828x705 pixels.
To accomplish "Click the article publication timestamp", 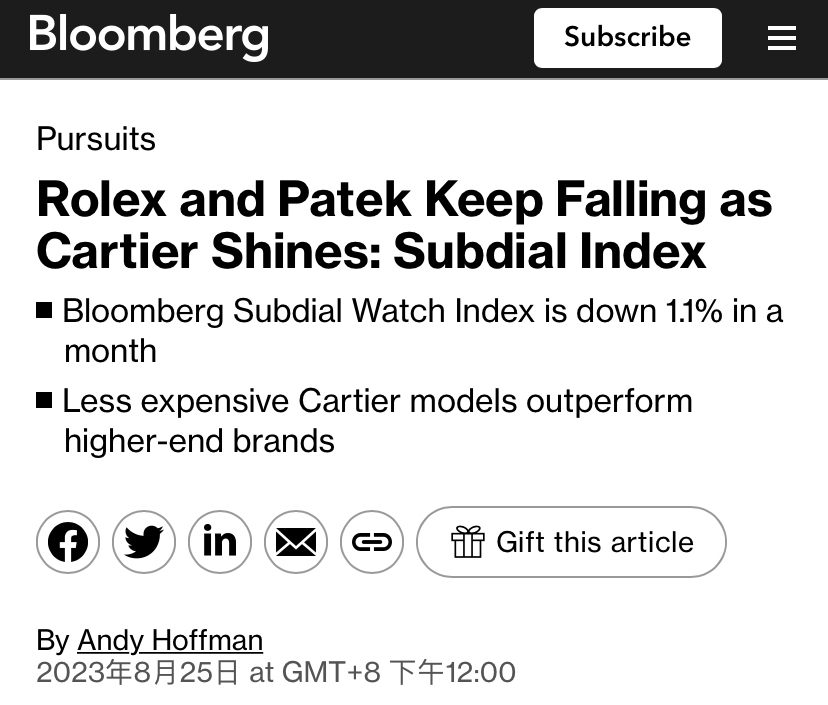I will [276, 672].
